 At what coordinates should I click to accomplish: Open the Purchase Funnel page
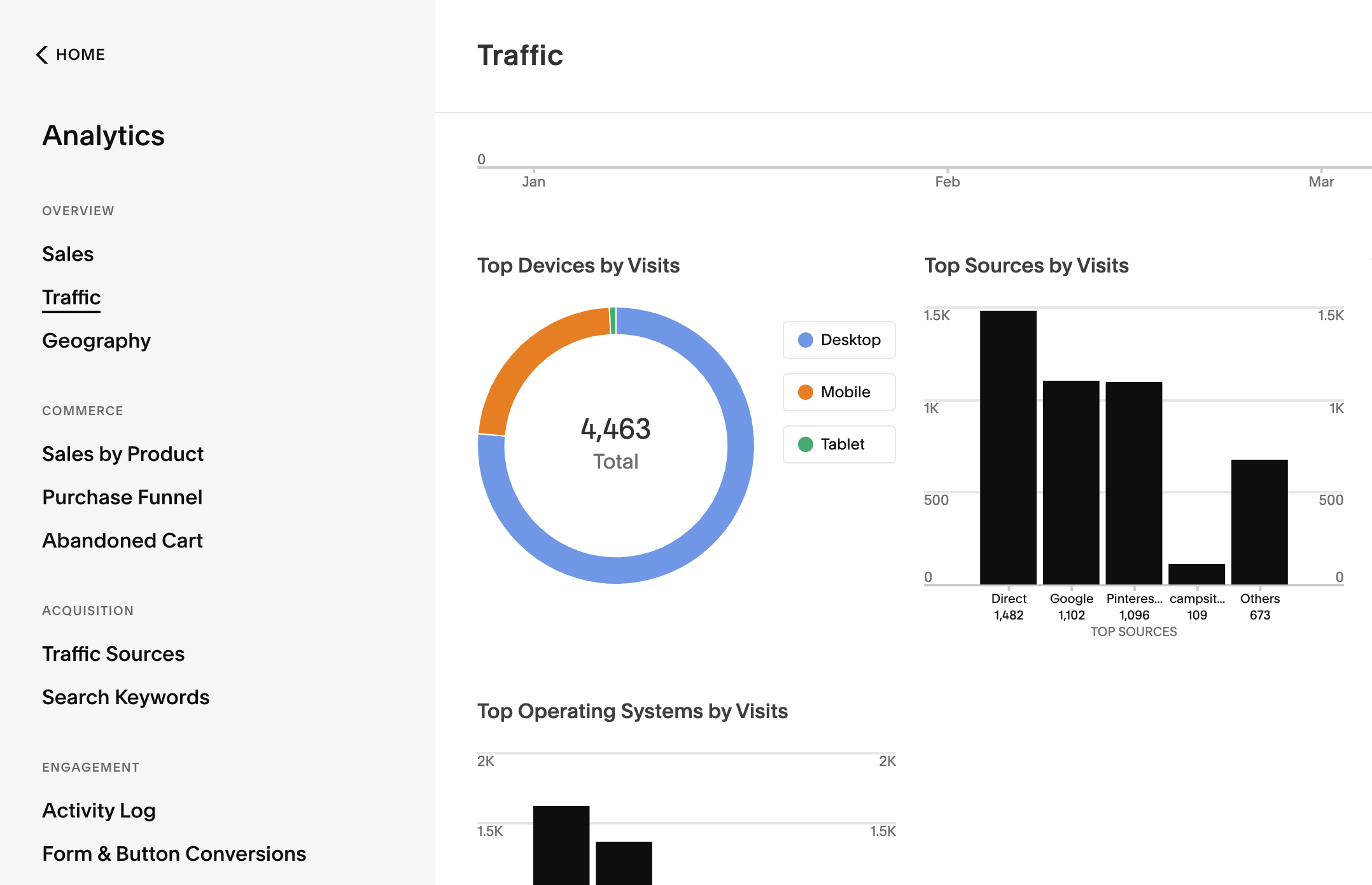(122, 497)
